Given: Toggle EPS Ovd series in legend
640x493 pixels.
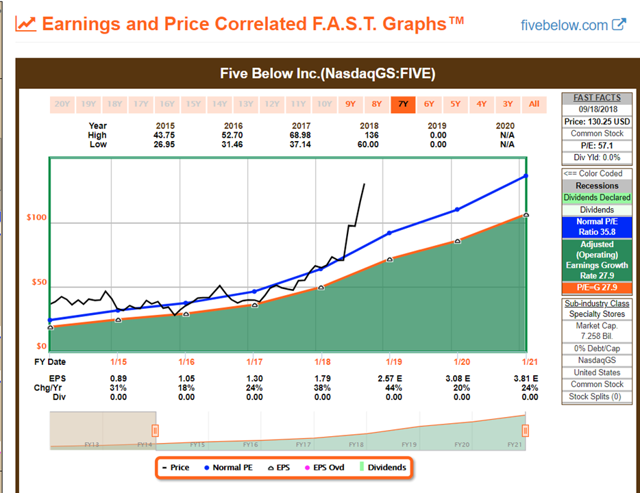Looking at the screenshot, I should [x=325, y=467].
